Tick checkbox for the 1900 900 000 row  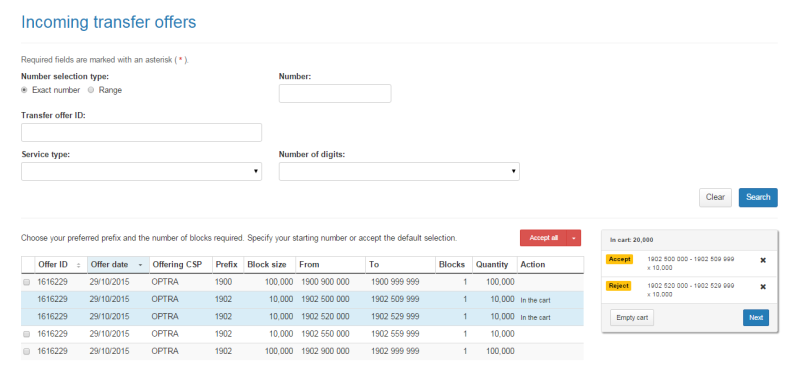pos(27,282)
